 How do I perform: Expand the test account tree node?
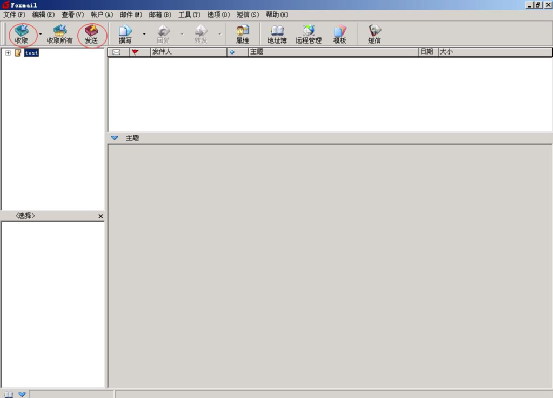tap(8, 53)
